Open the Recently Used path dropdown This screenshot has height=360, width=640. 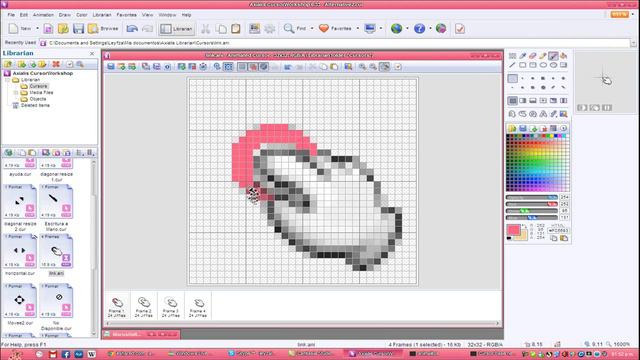633,43
